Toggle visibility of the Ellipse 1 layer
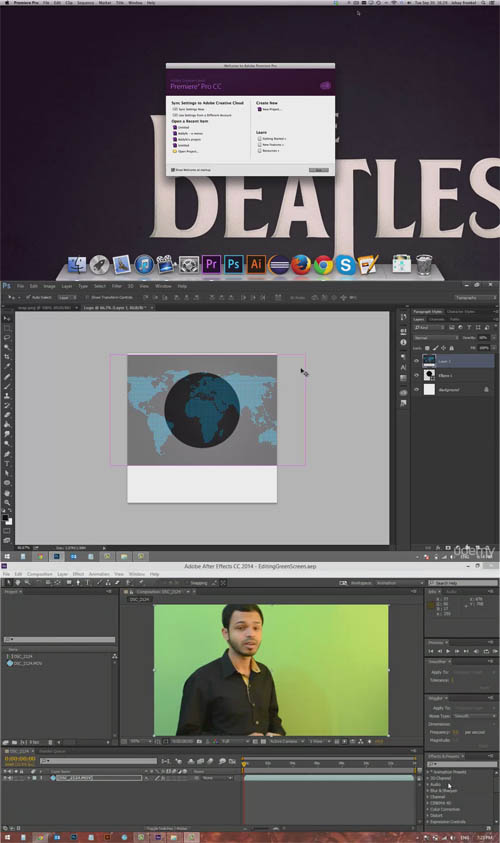 417,375
